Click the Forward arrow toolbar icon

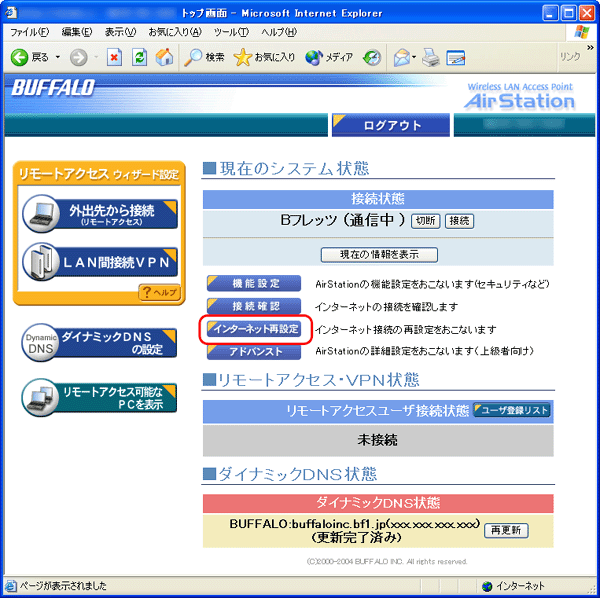(79, 58)
